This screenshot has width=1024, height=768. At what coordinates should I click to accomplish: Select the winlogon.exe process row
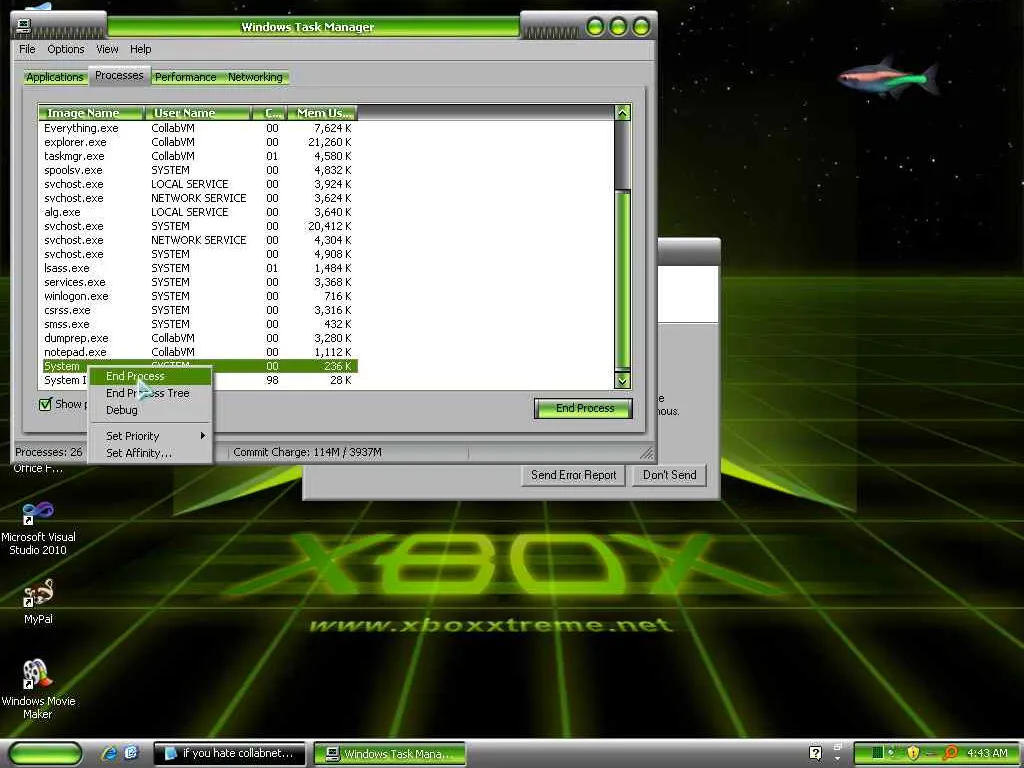tap(198, 296)
